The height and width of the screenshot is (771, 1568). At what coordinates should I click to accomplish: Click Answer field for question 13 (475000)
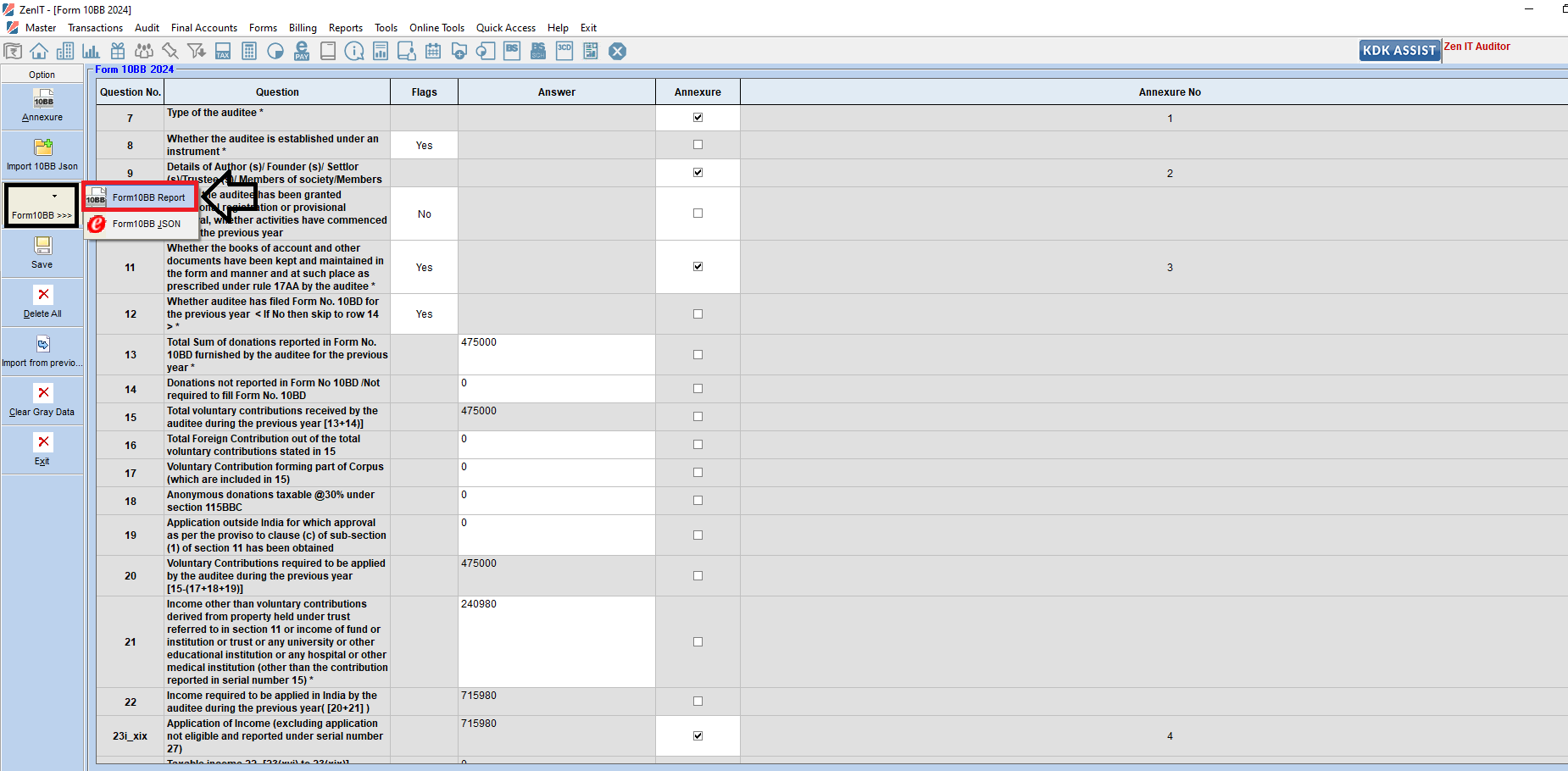tap(557, 355)
